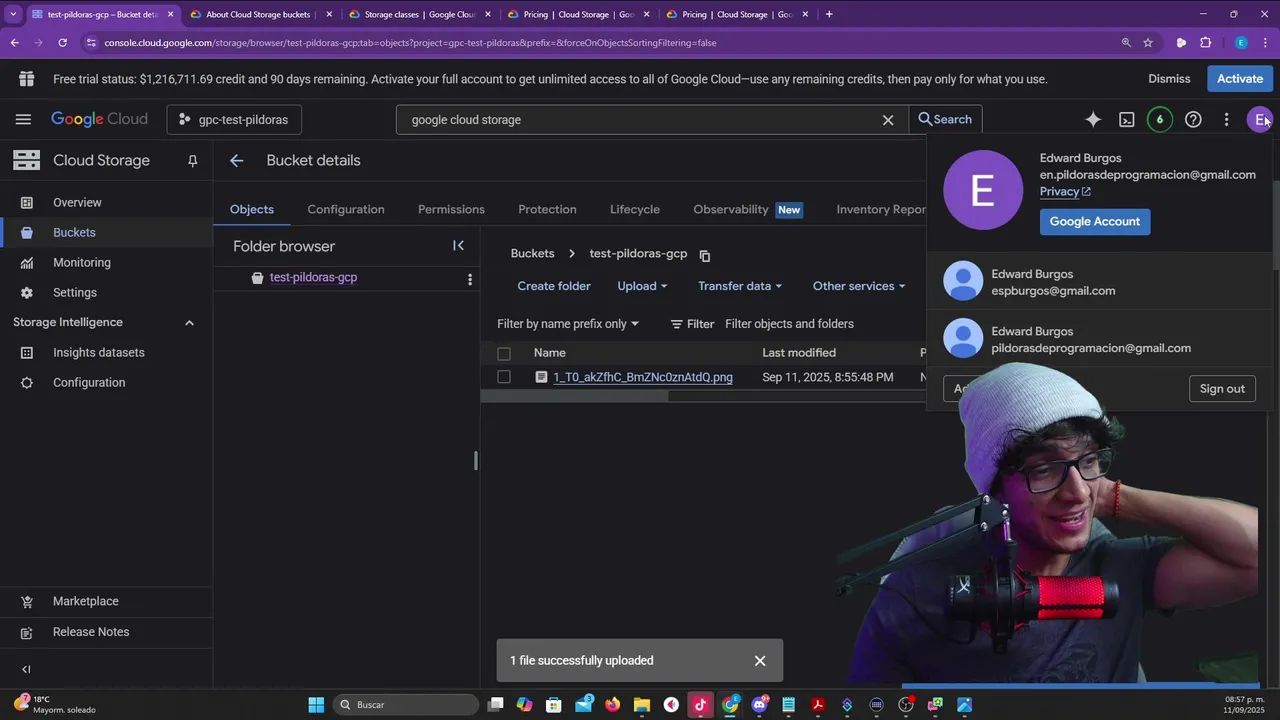Open Transfer data dropdown
1280x720 pixels.
click(x=740, y=286)
